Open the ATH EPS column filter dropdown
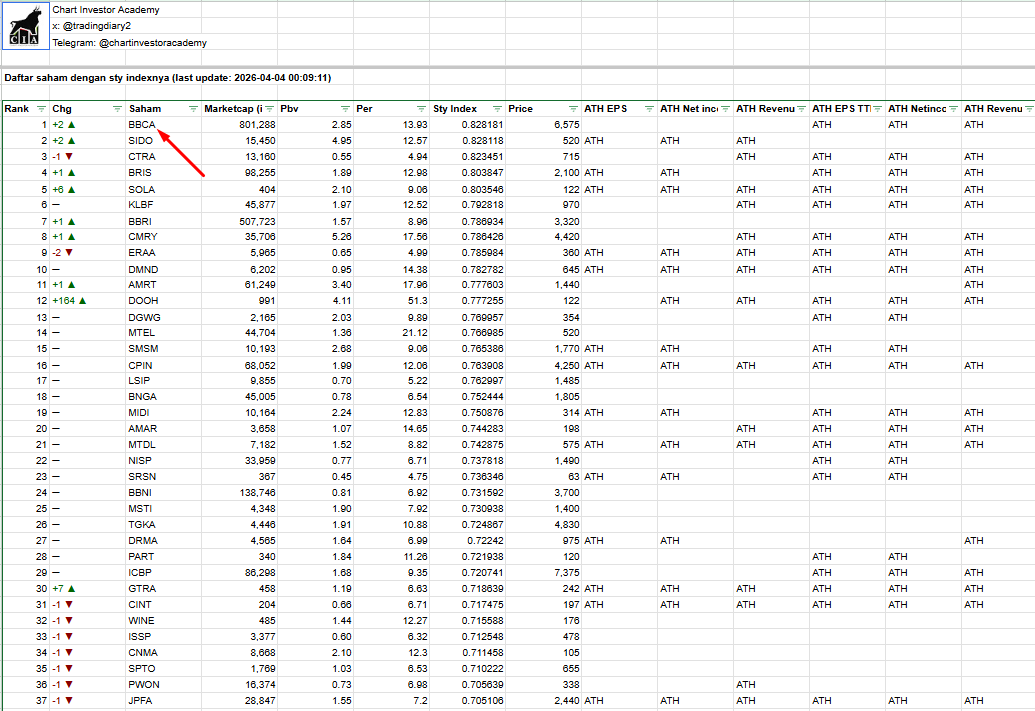This screenshot has height=711, width=1035. (649, 109)
